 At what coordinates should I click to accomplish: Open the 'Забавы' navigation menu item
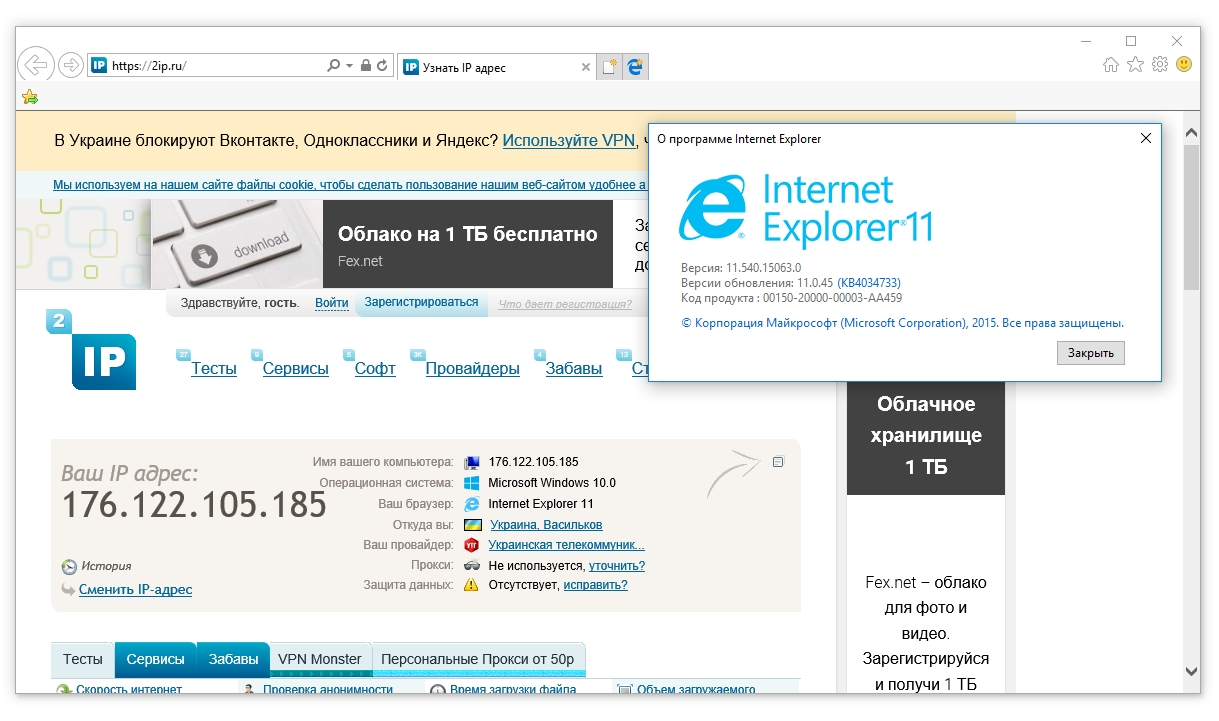coord(574,368)
